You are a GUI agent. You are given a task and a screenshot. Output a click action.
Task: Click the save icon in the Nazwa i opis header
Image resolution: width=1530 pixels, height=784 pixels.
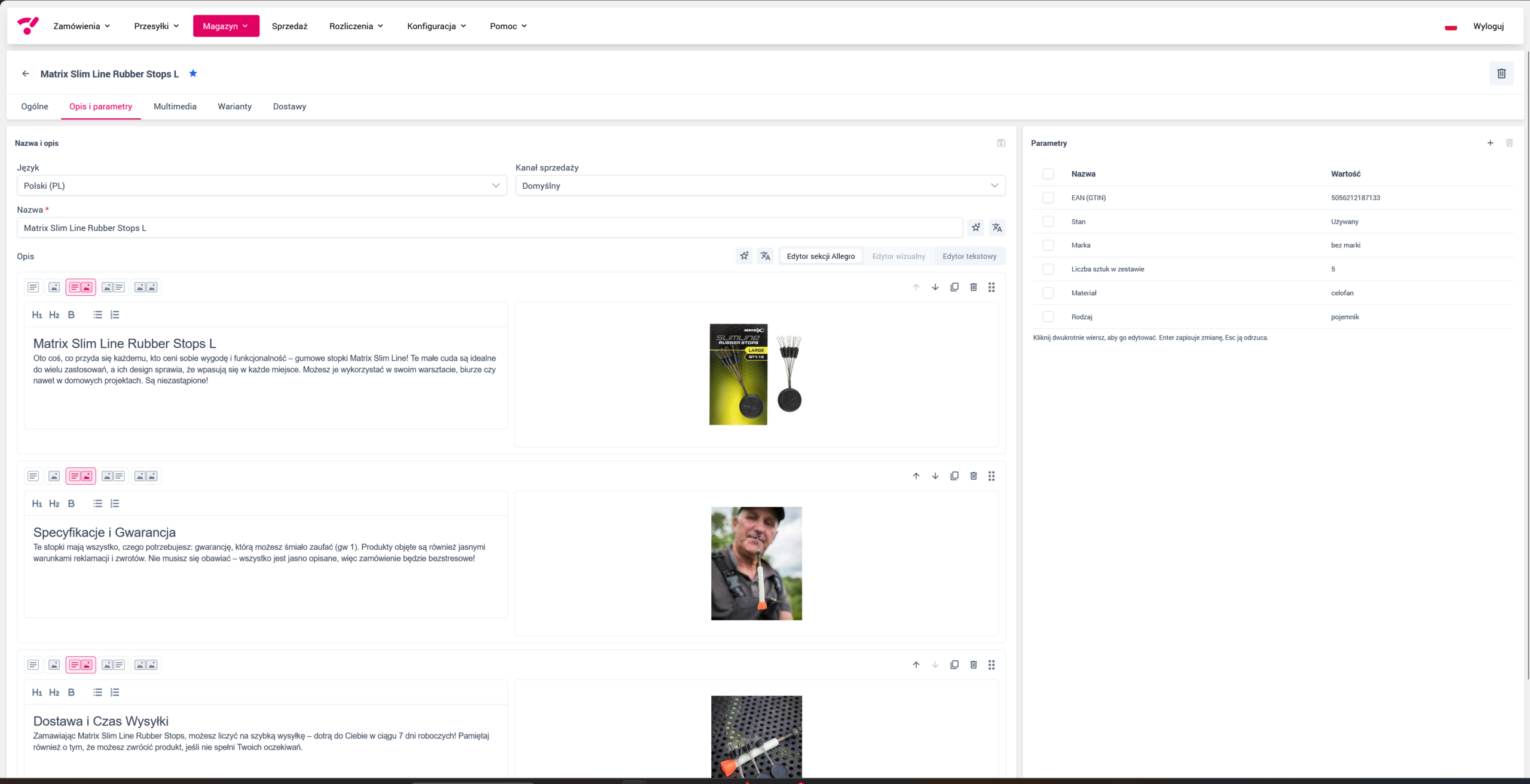[1001, 143]
